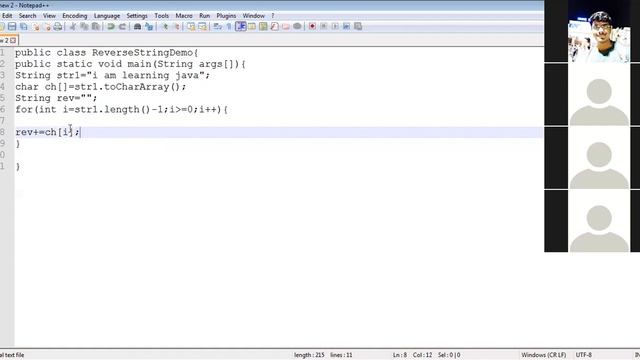Run macro multiple times icon
The width and height of the screenshot is (640, 360).
[347, 27]
